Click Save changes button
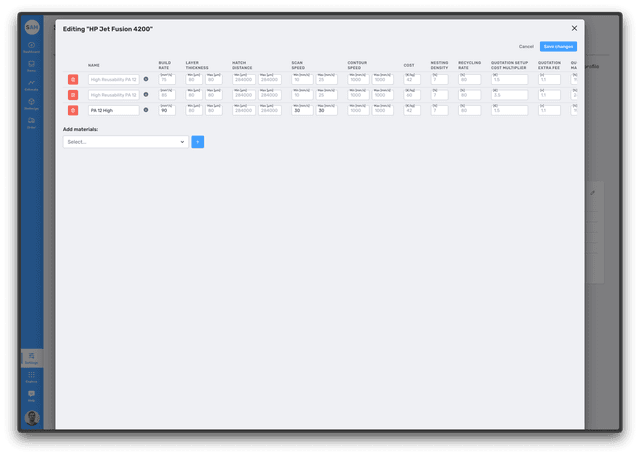 pos(558,46)
